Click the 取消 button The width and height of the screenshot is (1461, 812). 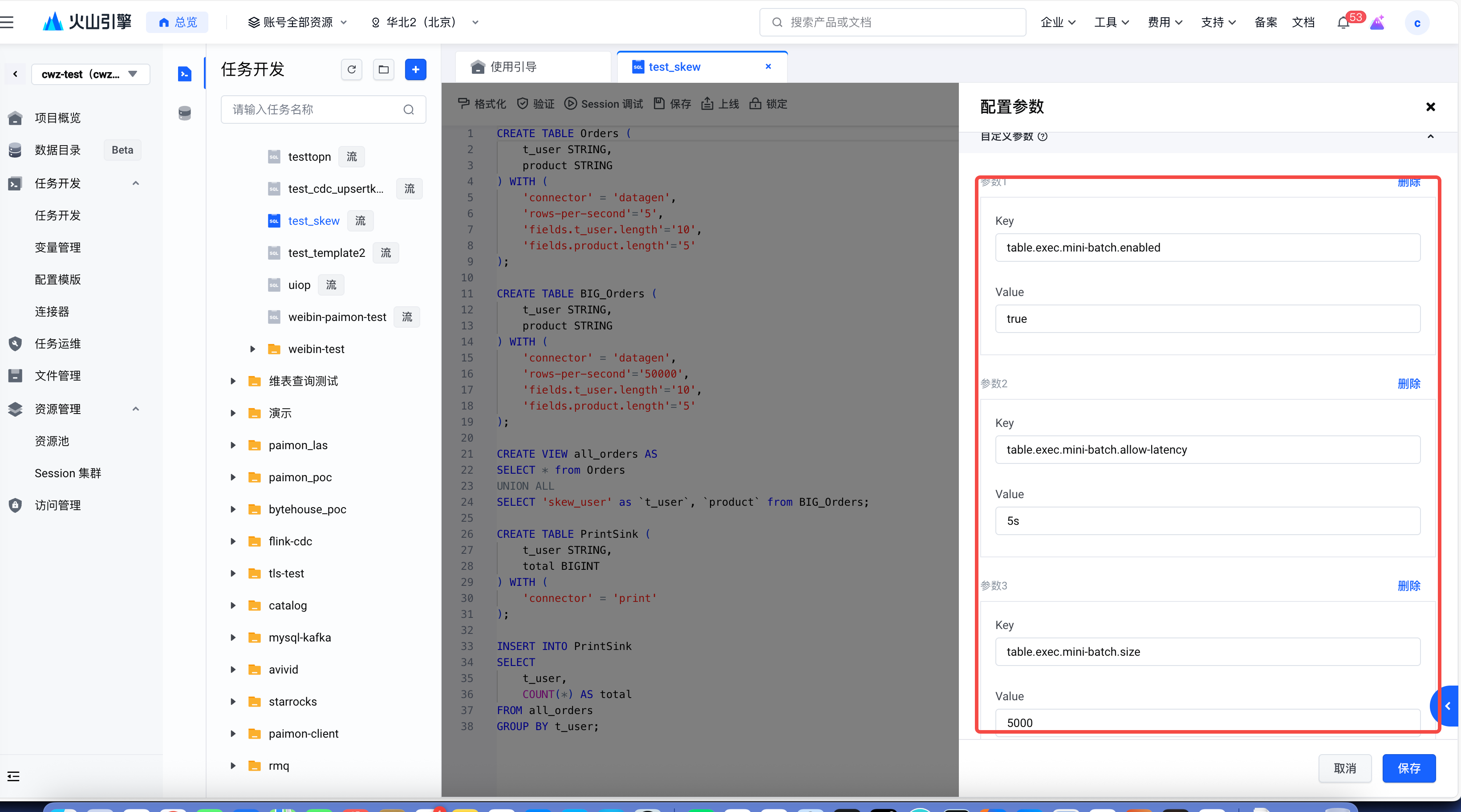[1344, 768]
